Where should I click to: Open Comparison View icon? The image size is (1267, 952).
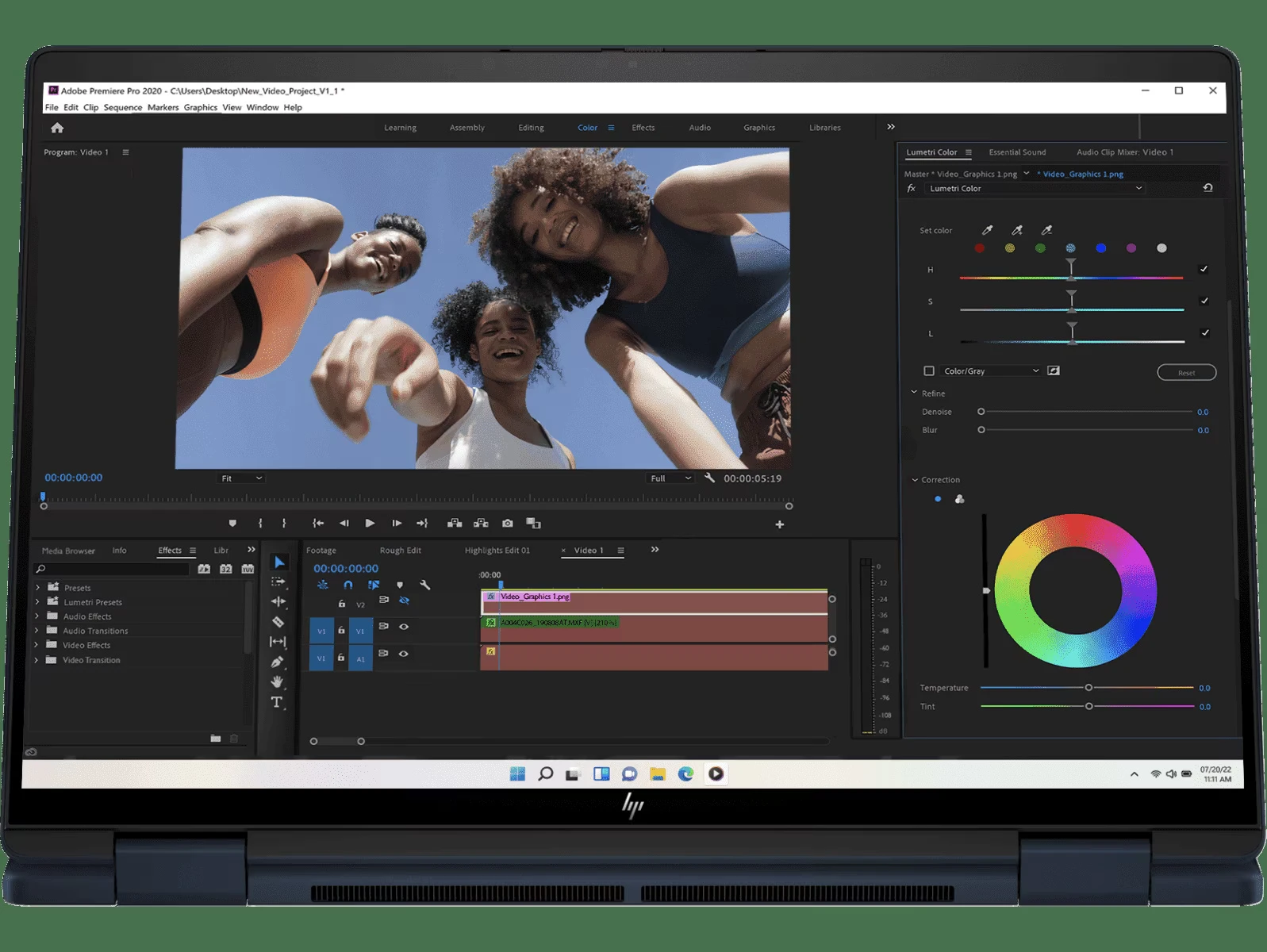click(x=534, y=524)
